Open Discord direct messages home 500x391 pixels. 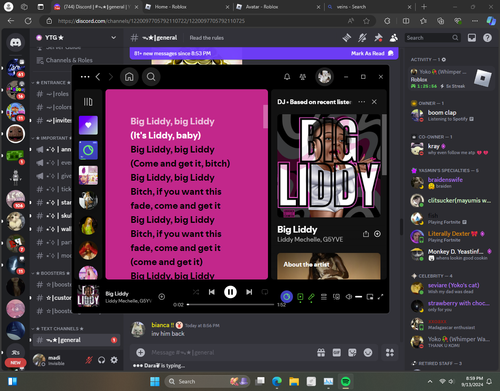pyautogui.click(x=15, y=42)
